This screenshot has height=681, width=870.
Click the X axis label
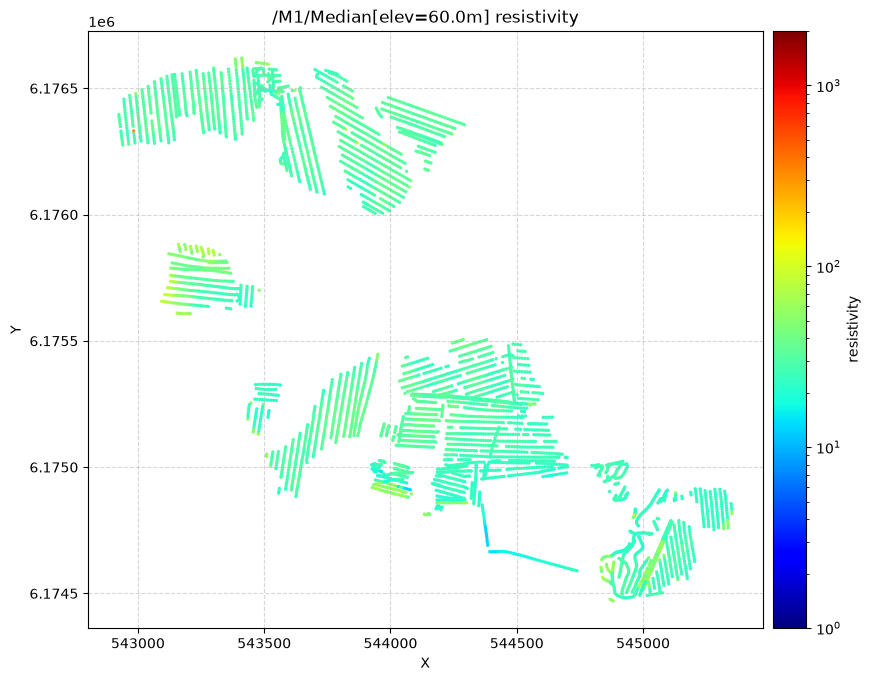tap(425, 663)
